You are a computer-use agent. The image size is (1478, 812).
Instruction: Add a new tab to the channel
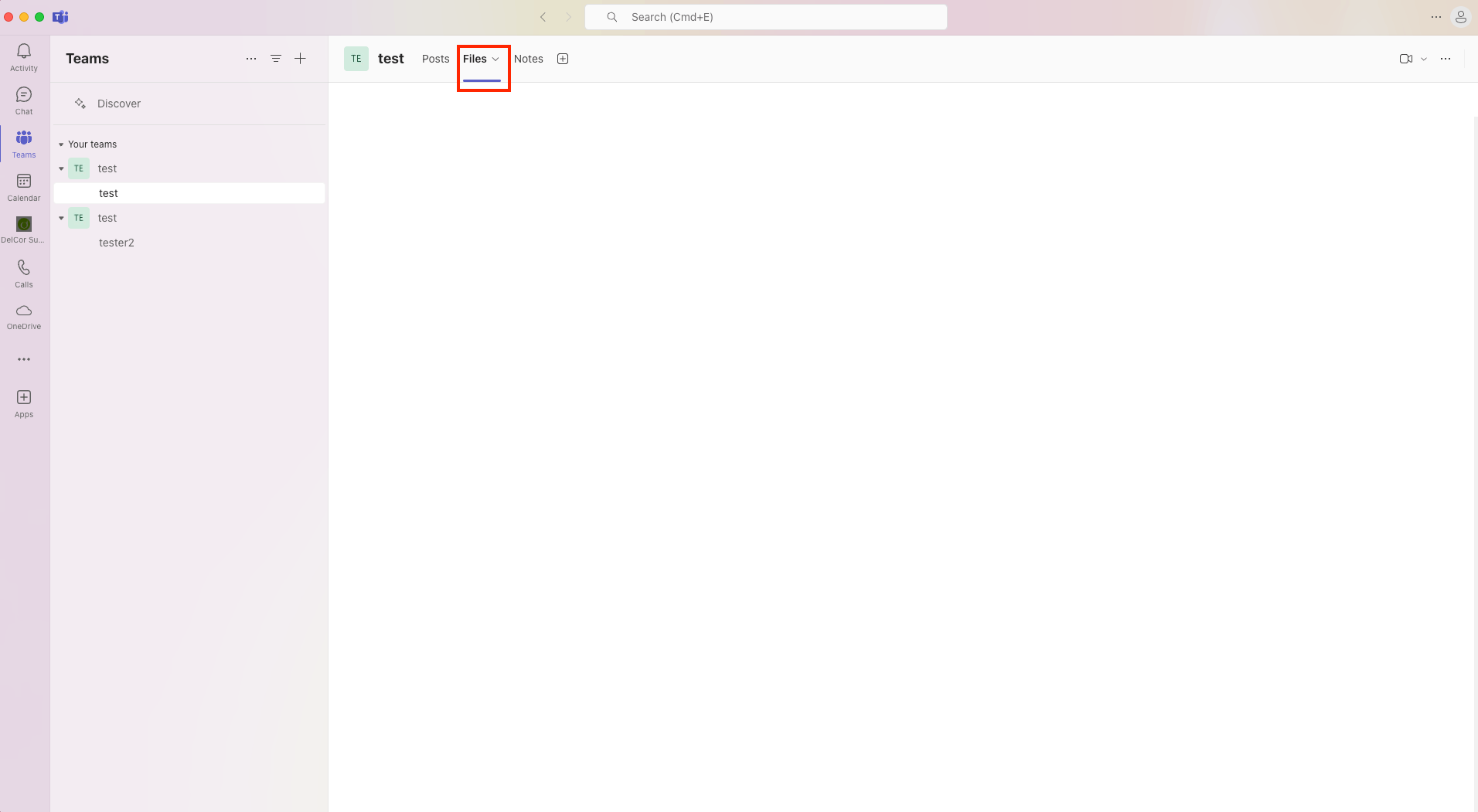pos(563,59)
